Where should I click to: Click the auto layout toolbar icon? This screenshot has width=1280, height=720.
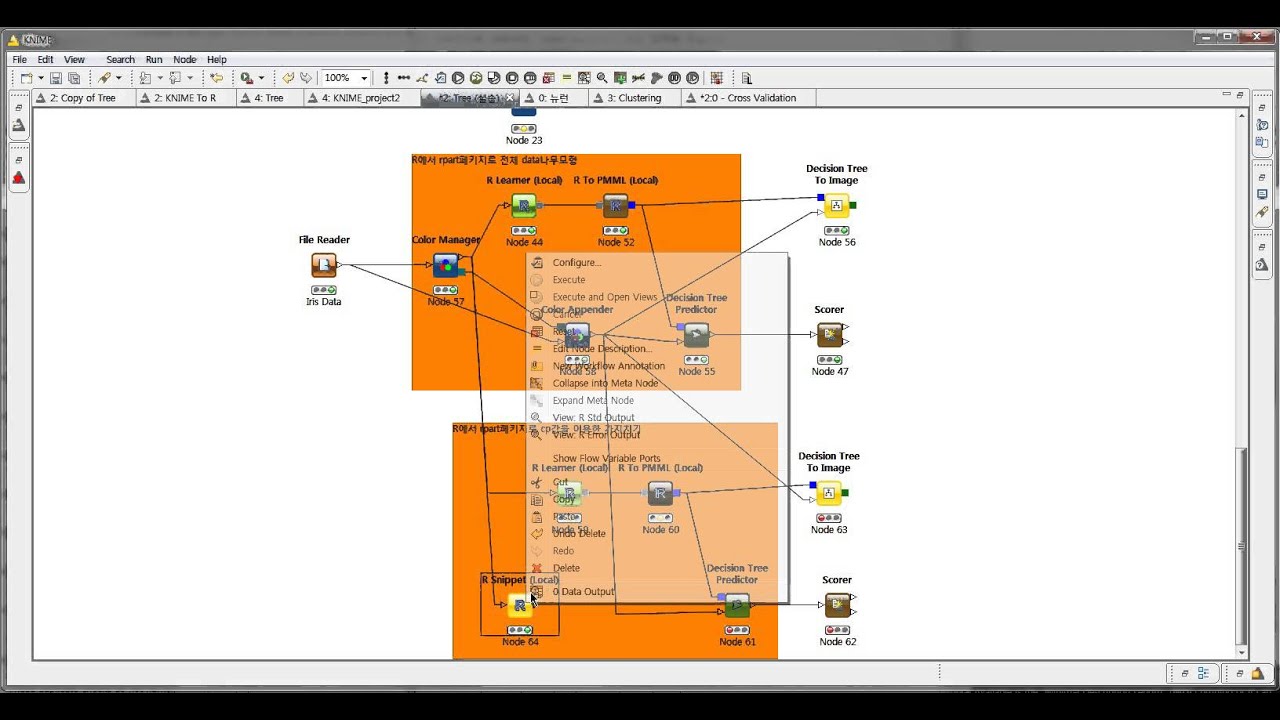pyautogui.click(x=422, y=78)
